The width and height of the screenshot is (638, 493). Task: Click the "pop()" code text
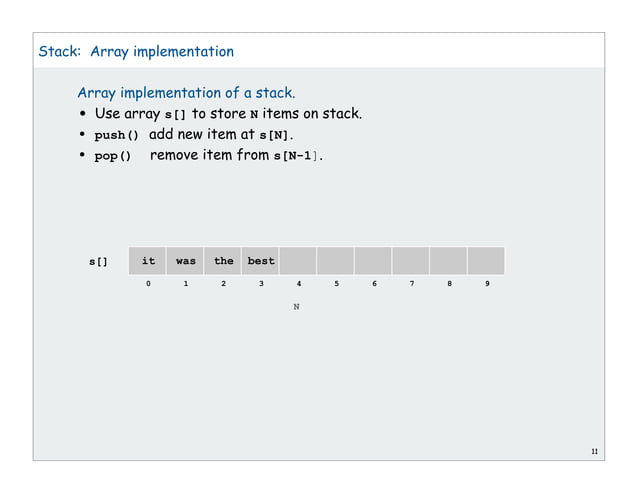click(113, 156)
